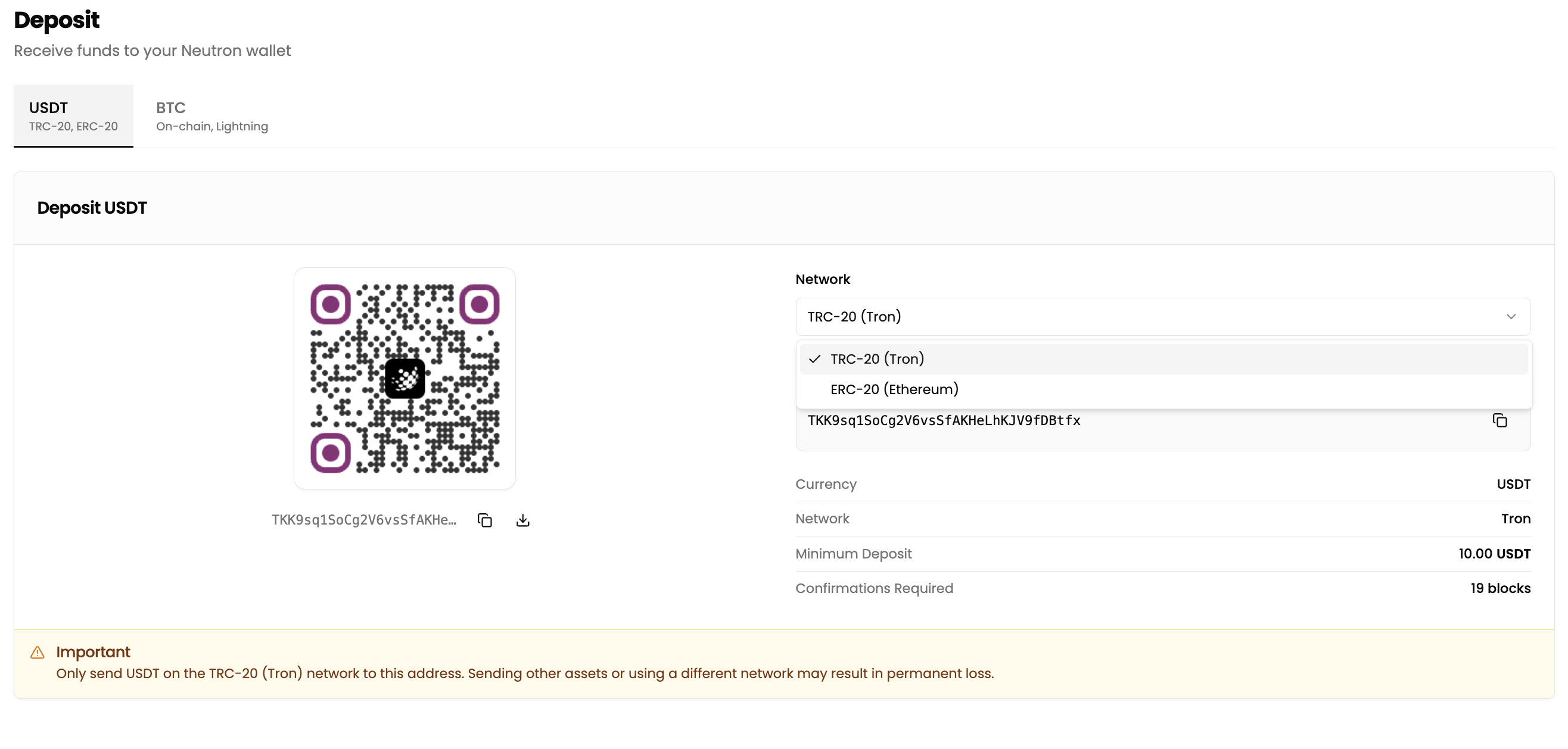Click the warning triangle icon beside Important
This screenshot has height=749, width=1568.
click(37, 653)
